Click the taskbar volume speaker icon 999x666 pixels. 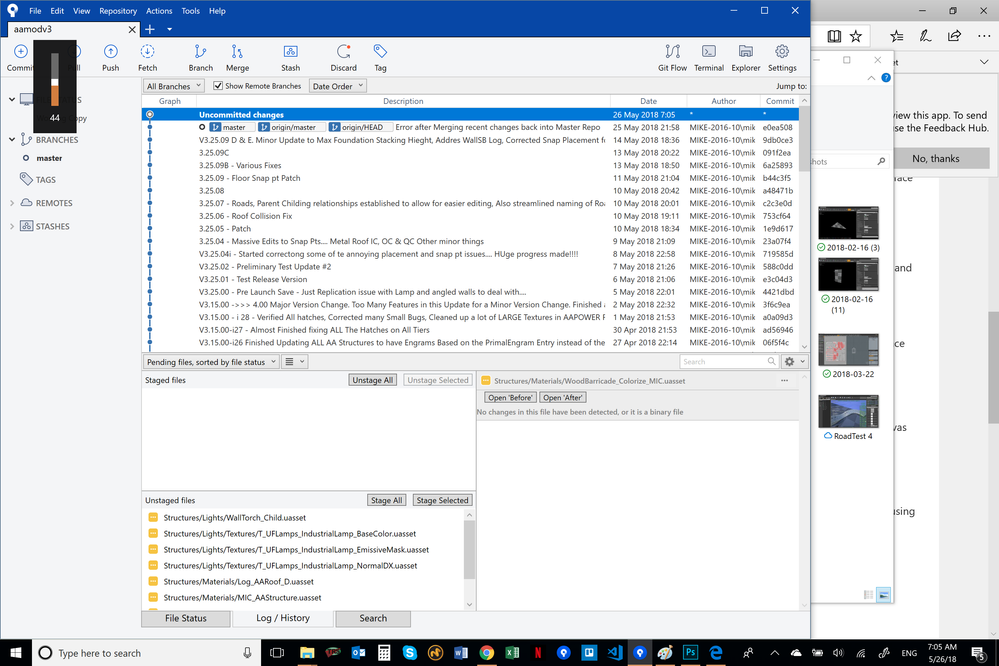pos(838,653)
